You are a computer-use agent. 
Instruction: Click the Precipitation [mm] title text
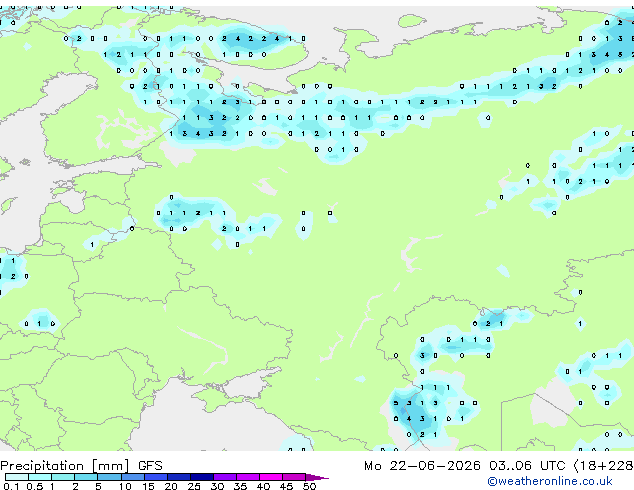point(65,466)
